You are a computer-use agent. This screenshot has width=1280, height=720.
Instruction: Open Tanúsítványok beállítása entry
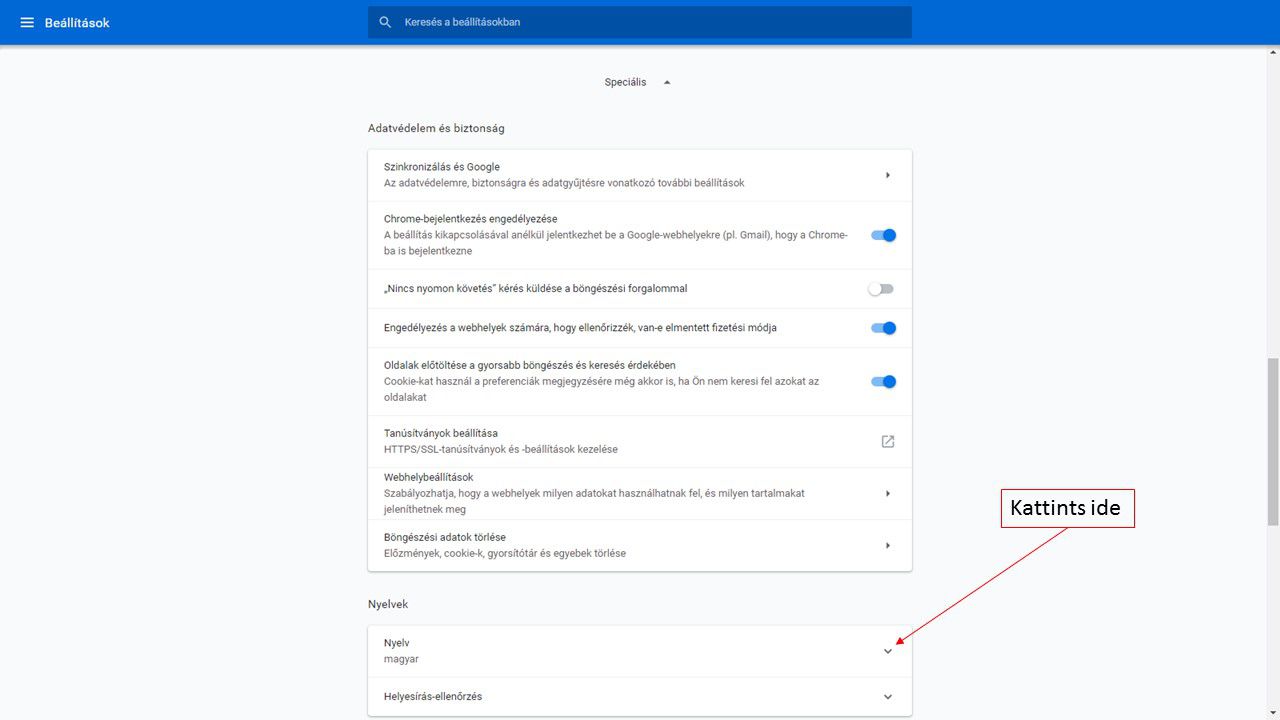(x=600, y=441)
